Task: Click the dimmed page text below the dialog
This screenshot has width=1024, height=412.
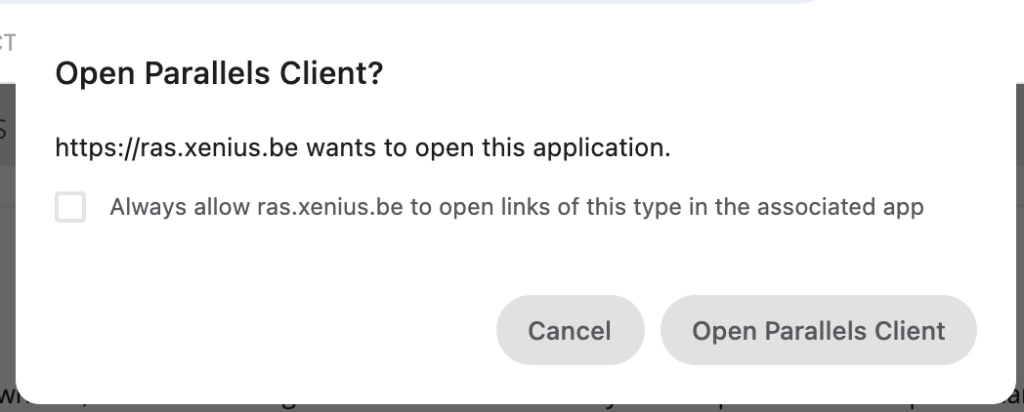Action: (500, 406)
